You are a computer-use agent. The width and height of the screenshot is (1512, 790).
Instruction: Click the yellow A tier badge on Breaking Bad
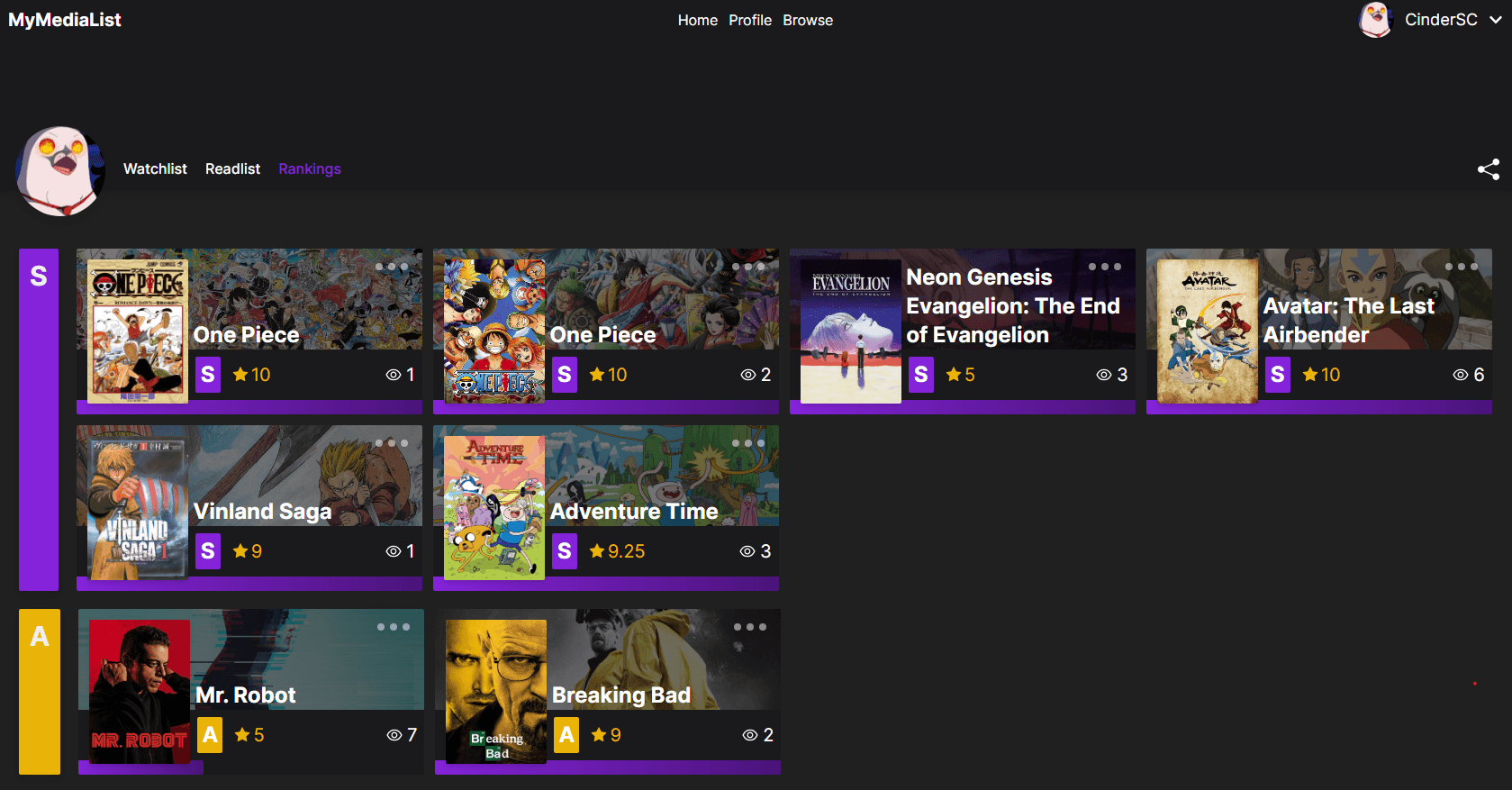(566, 735)
